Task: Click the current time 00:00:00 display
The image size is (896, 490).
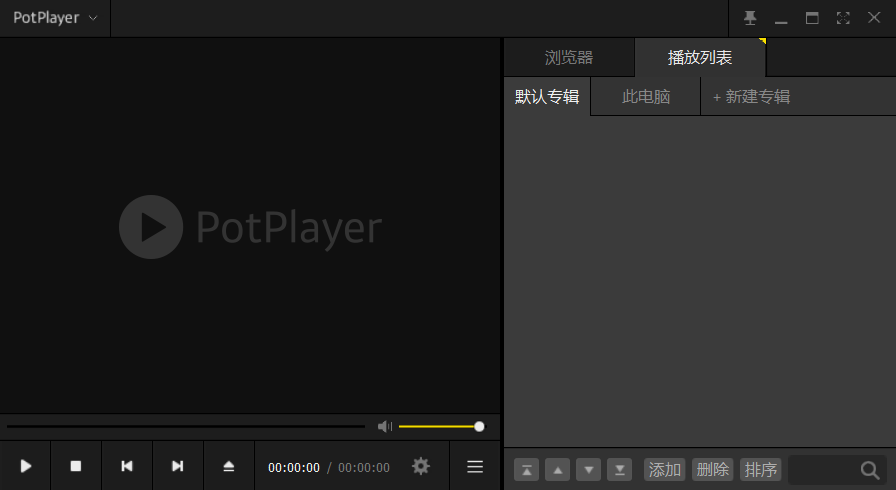Action: point(294,468)
